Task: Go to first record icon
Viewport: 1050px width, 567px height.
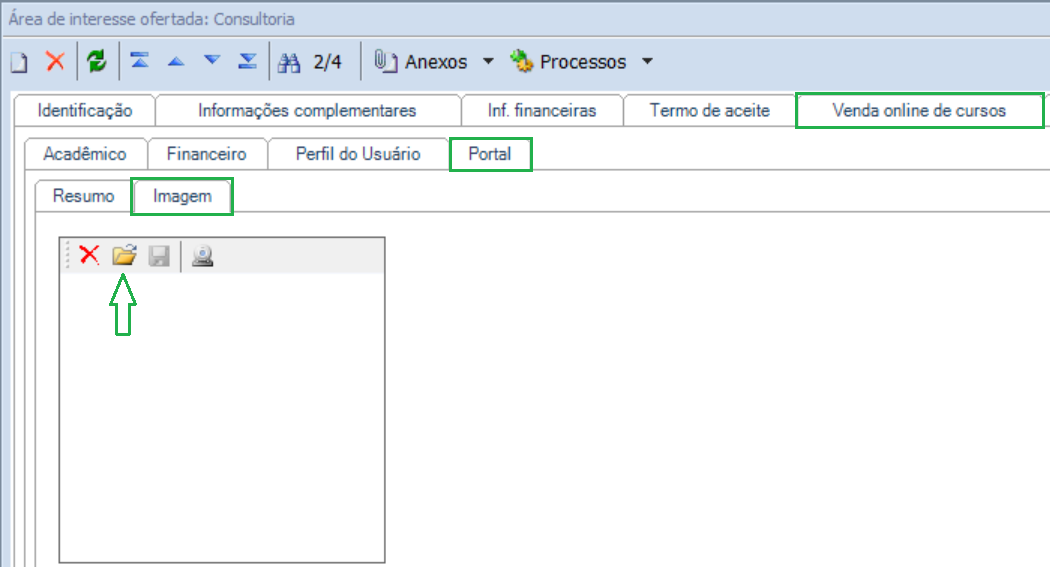Action: point(139,61)
